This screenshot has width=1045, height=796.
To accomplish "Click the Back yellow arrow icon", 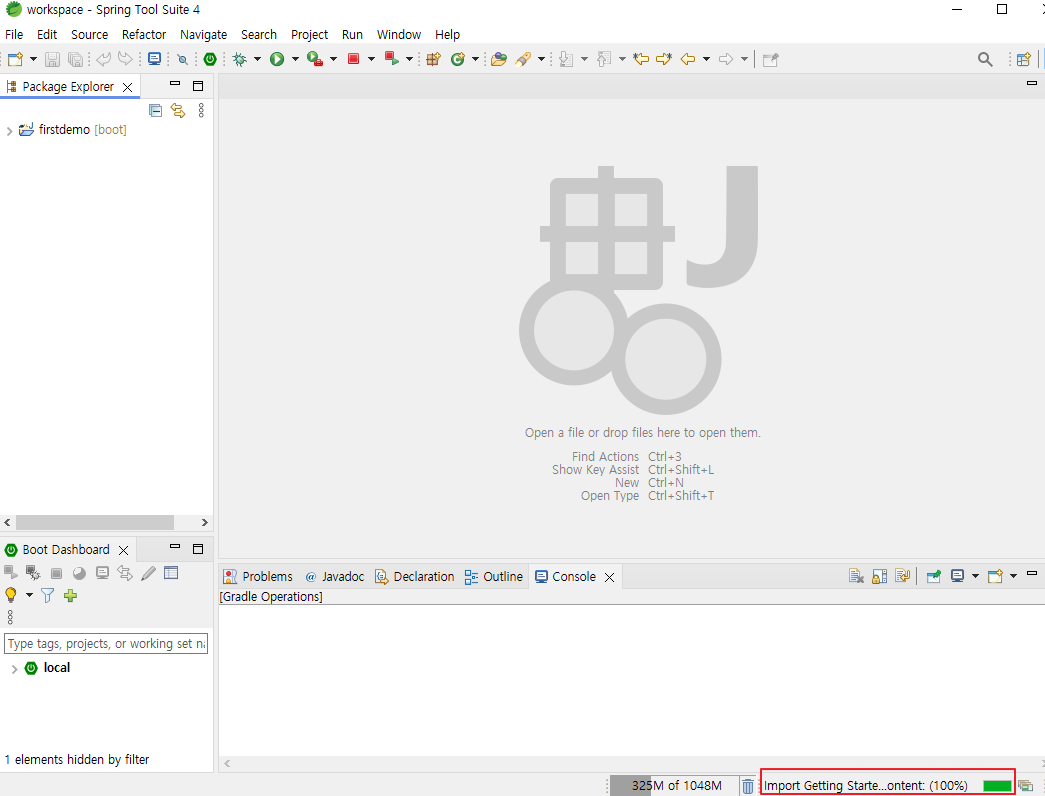I will click(x=688, y=59).
